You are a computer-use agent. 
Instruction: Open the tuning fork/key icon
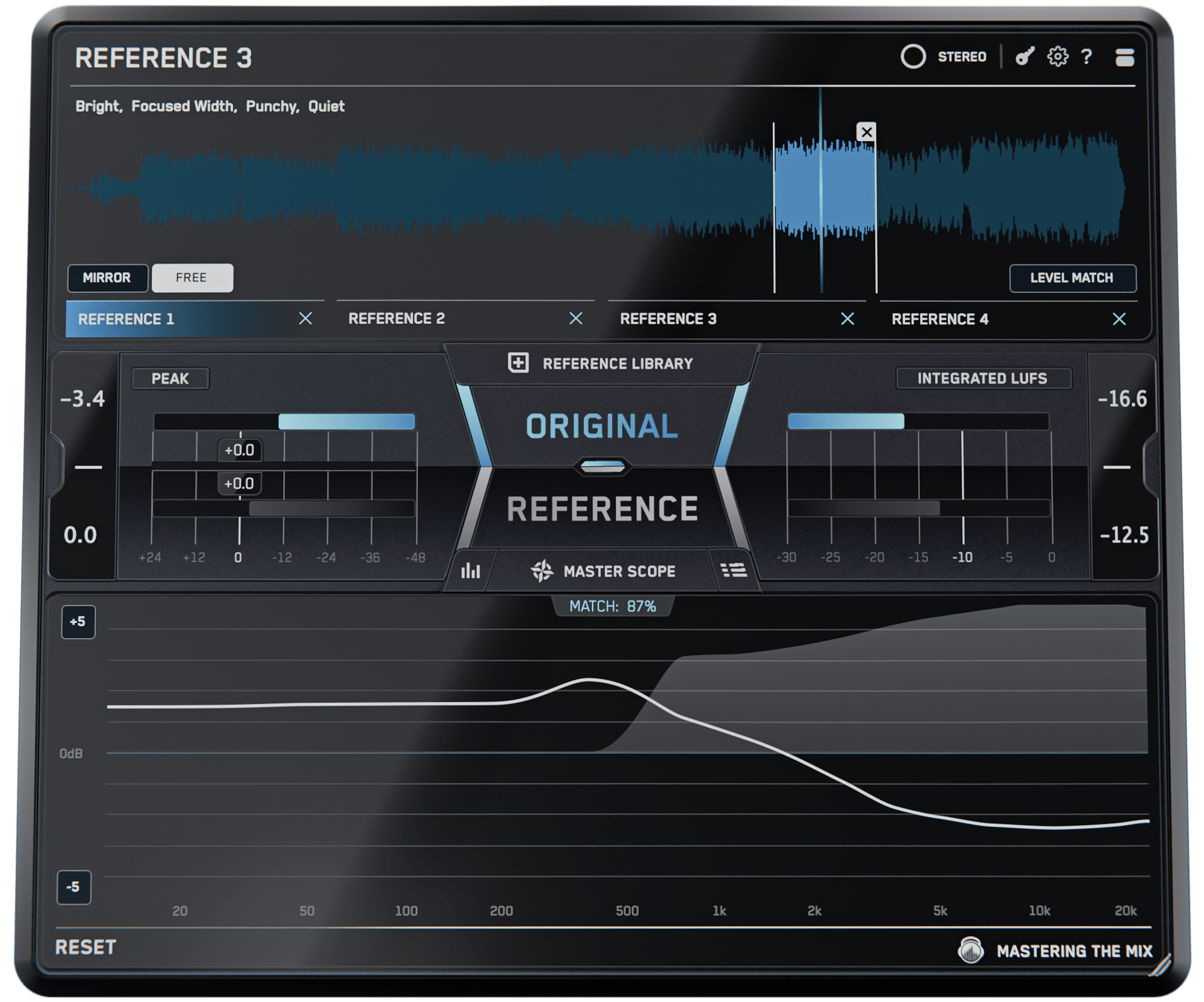tap(1024, 56)
